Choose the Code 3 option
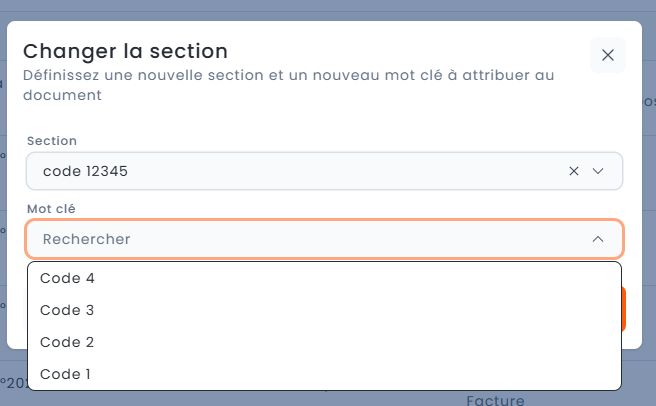Image resolution: width=656 pixels, height=406 pixels. click(67, 310)
